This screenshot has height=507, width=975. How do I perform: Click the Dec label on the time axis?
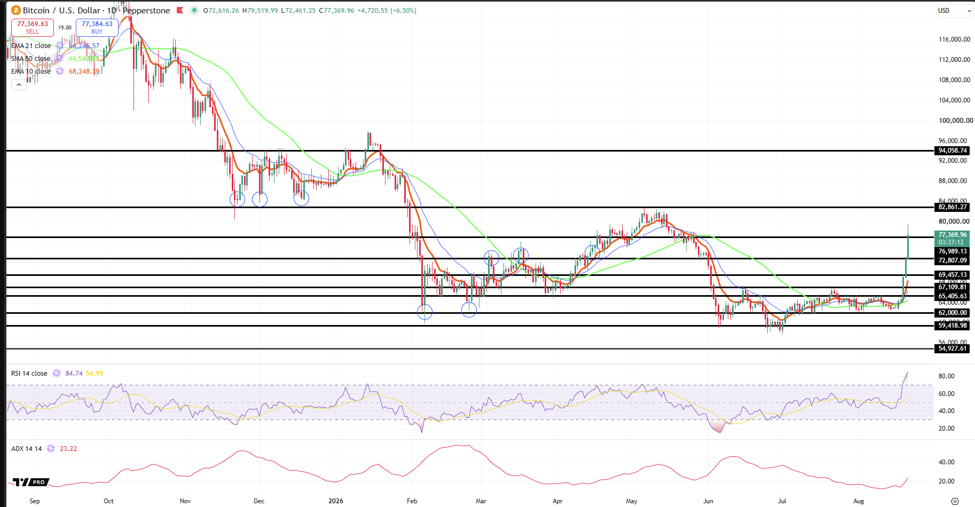pyautogui.click(x=259, y=501)
